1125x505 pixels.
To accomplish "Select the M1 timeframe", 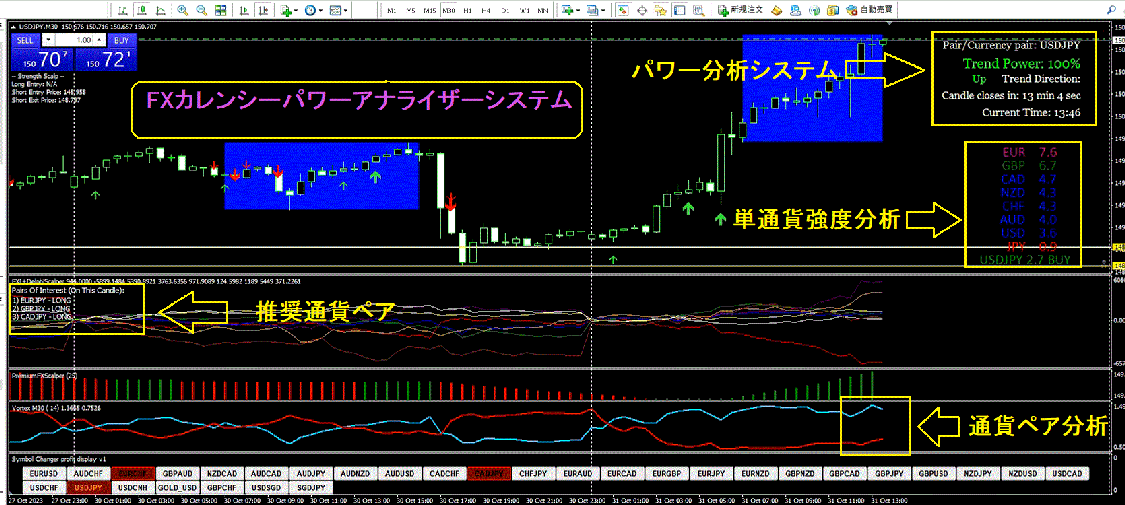I will (x=392, y=11).
